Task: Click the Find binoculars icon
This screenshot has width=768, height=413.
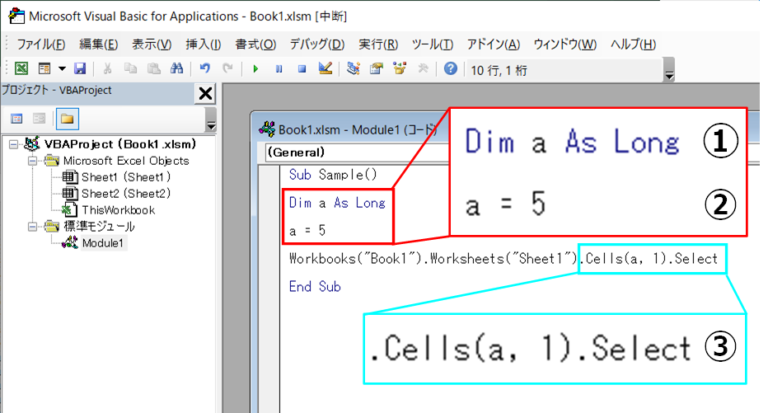Action: [x=176, y=69]
